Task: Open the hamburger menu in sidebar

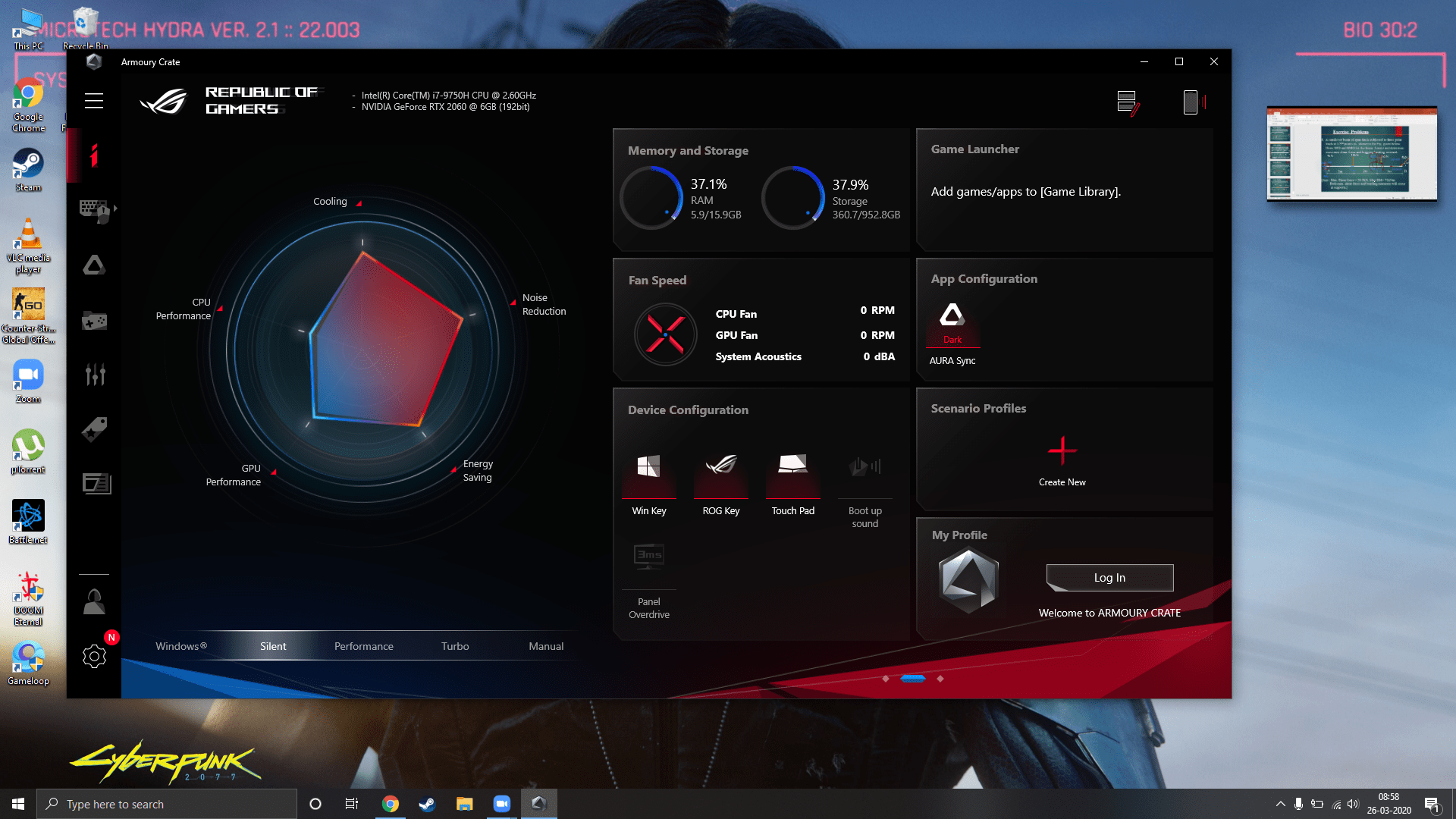Action: (94, 100)
